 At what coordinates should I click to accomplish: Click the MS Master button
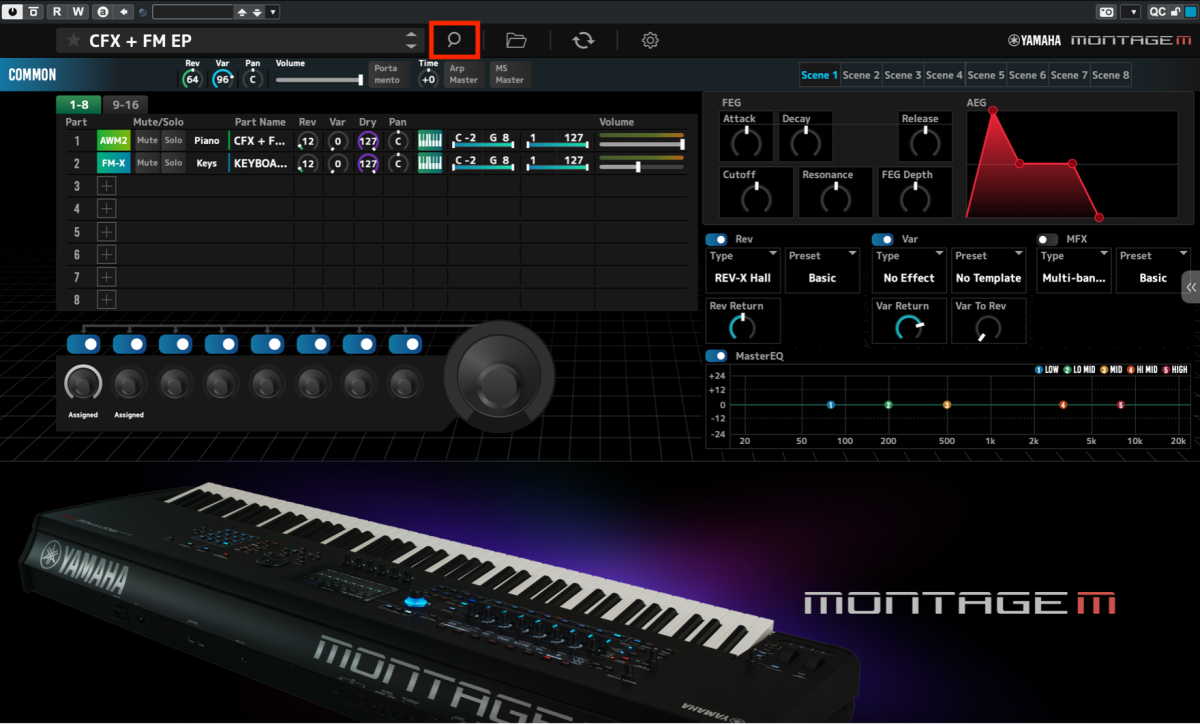509,74
